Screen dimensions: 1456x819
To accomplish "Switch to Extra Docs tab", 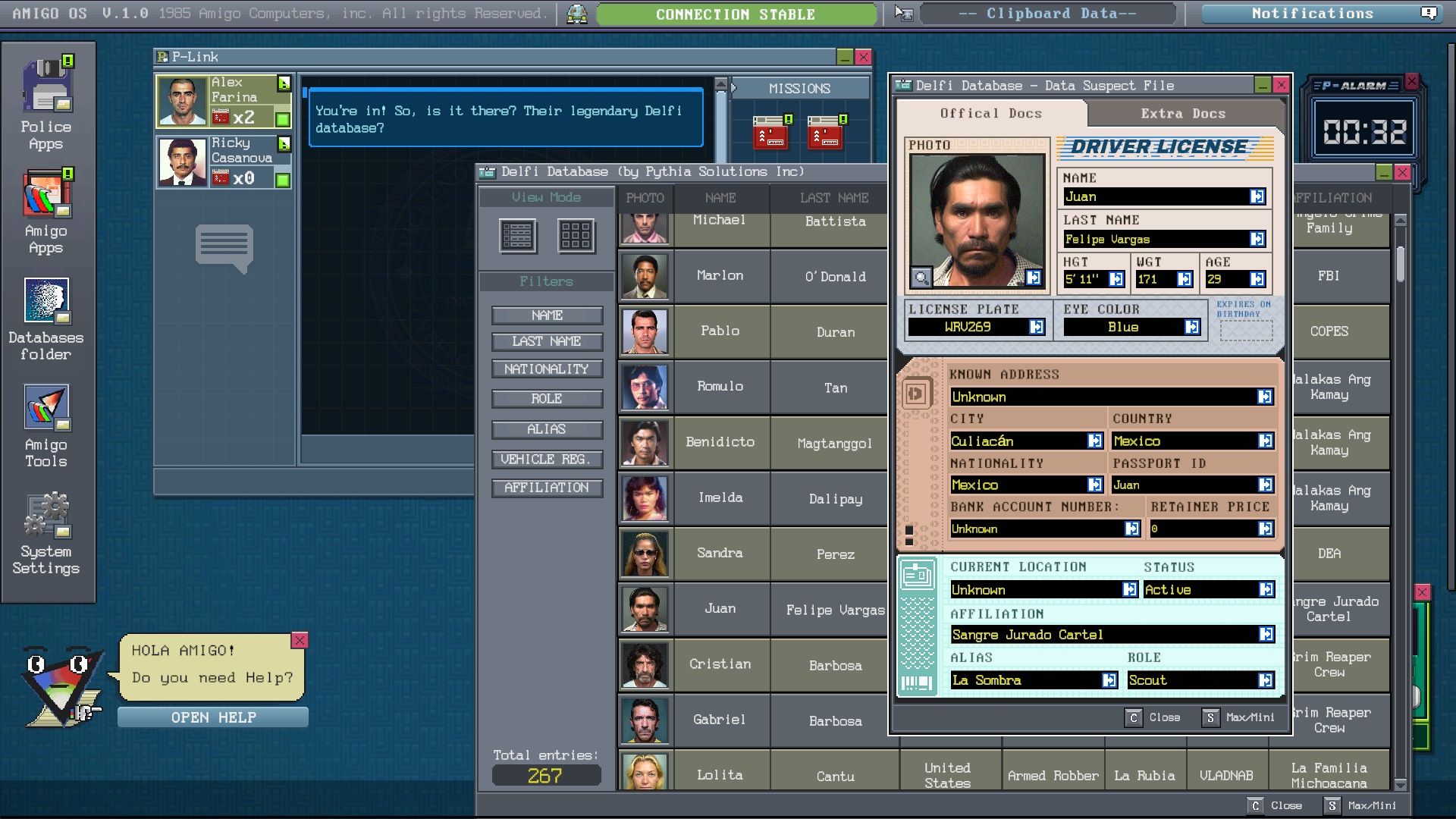I will 1183,113.
